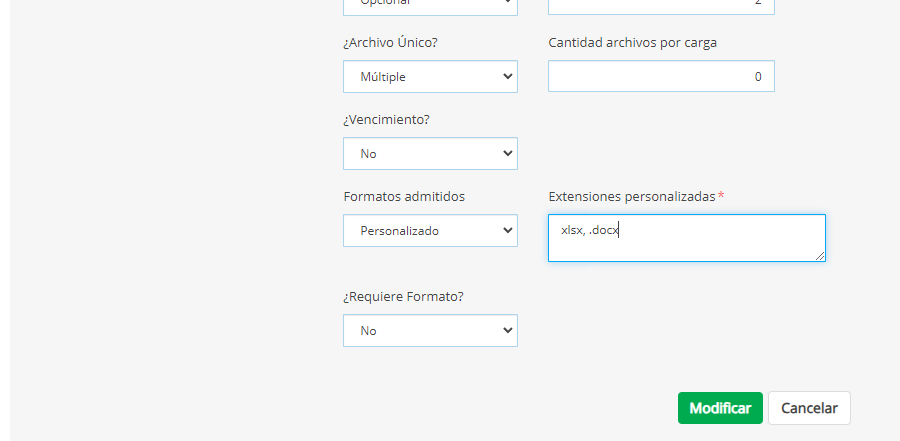900x441 pixels.
Task: Click the chevron arrow on the Múltiple select
Action: pos(508,77)
